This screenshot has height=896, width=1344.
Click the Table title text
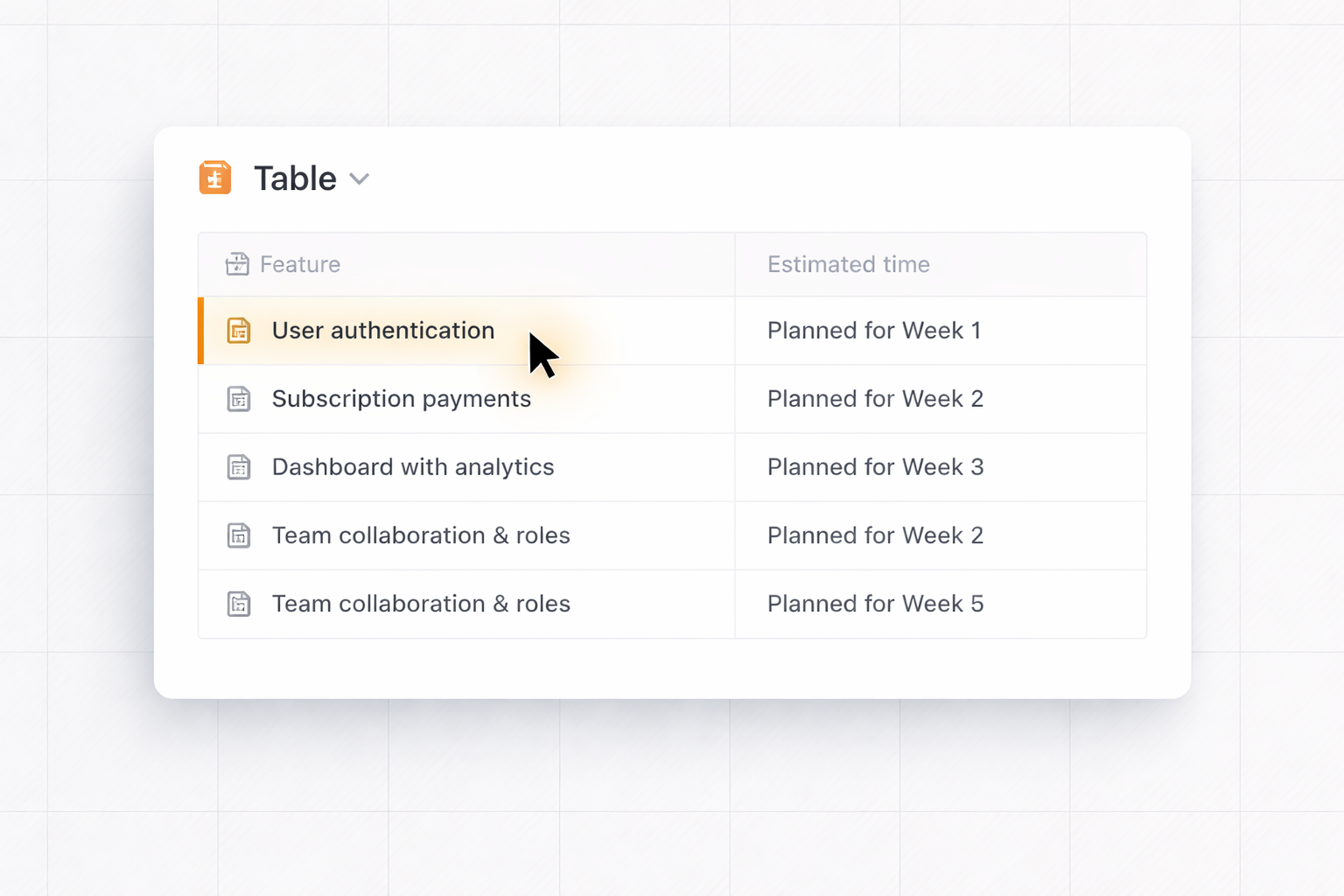tap(295, 178)
